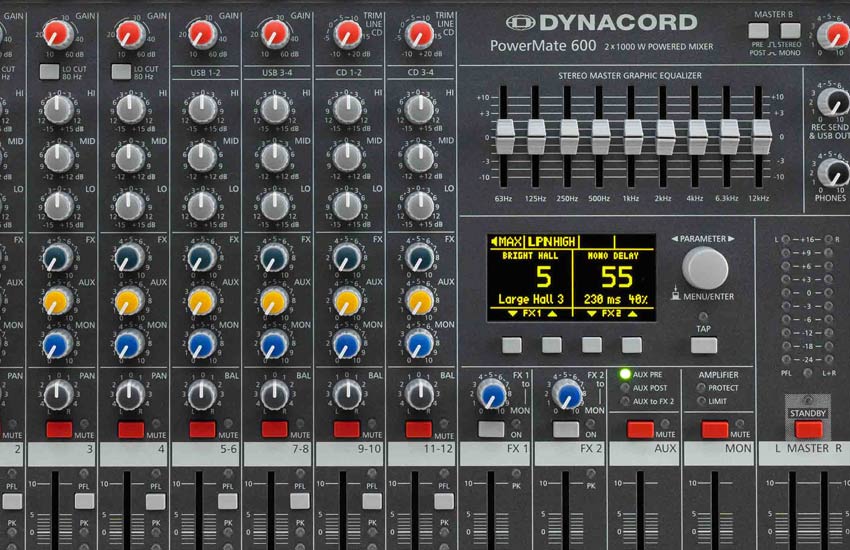The image size is (850, 550).
Task: Toggle Master B PRE/POST switch
Action: (758, 30)
